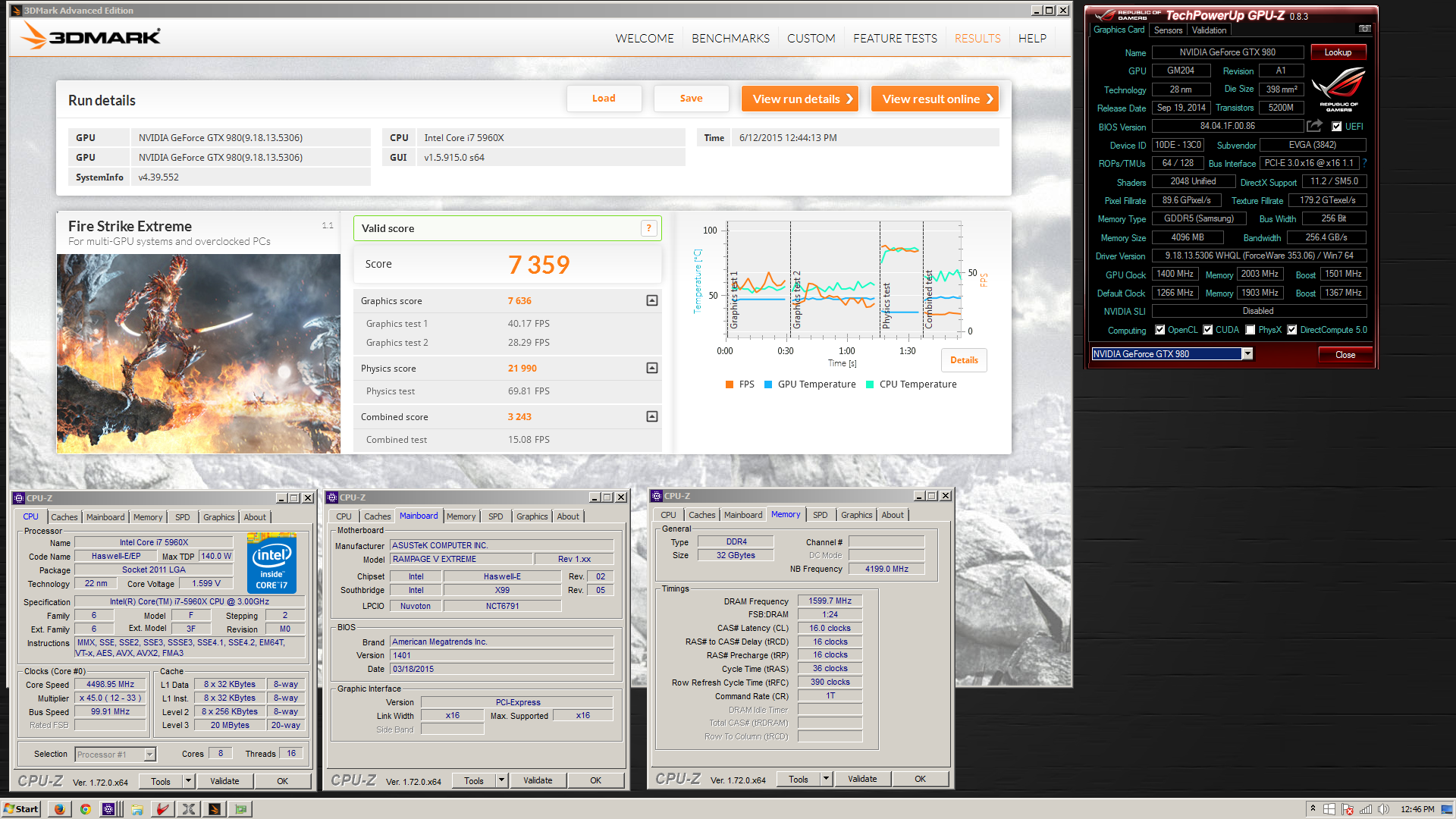Click the 3DMark logo
Image resolution: width=1456 pixels, height=819 pixels.
click(90, 36)
